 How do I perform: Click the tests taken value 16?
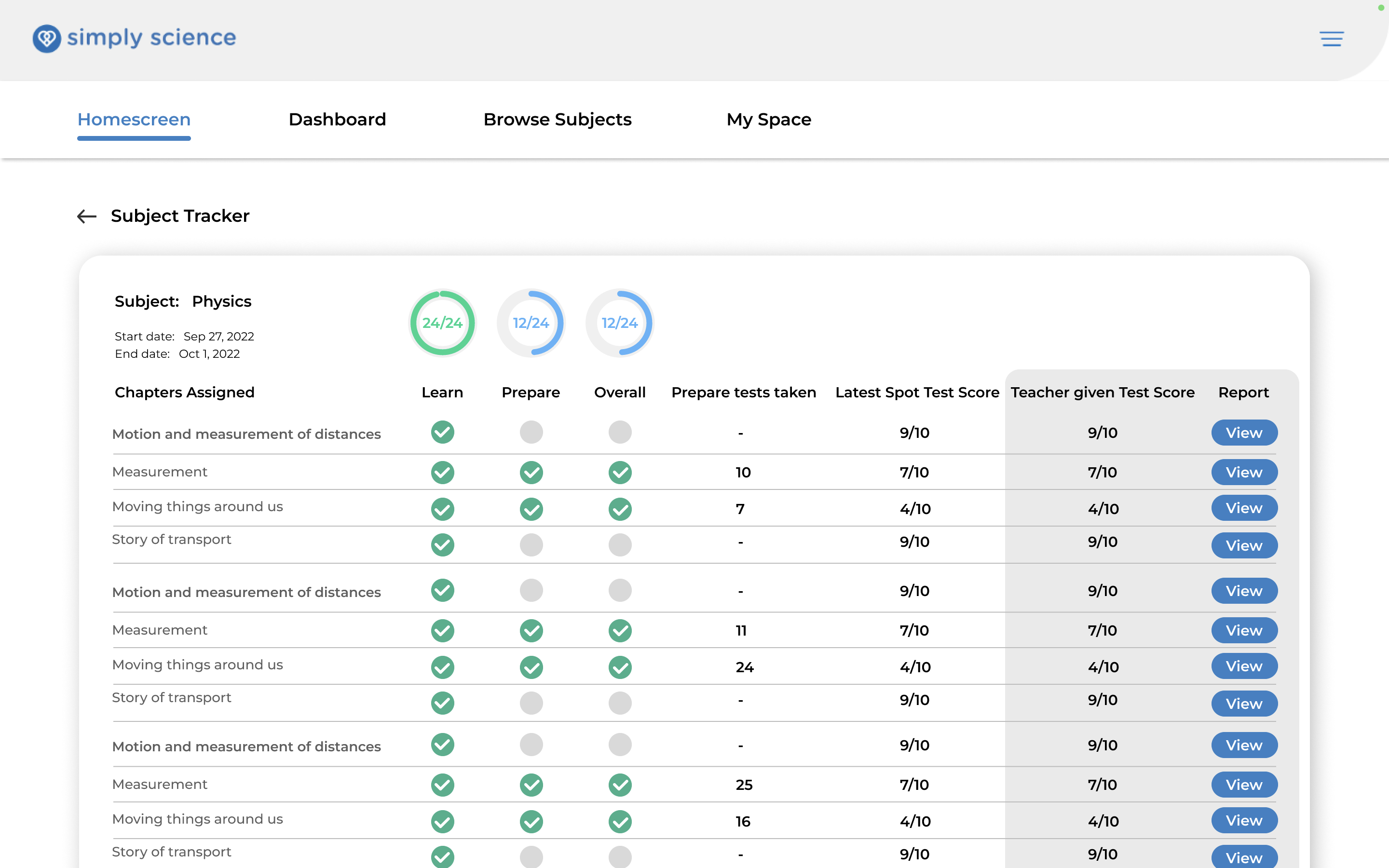coord(743,822)
